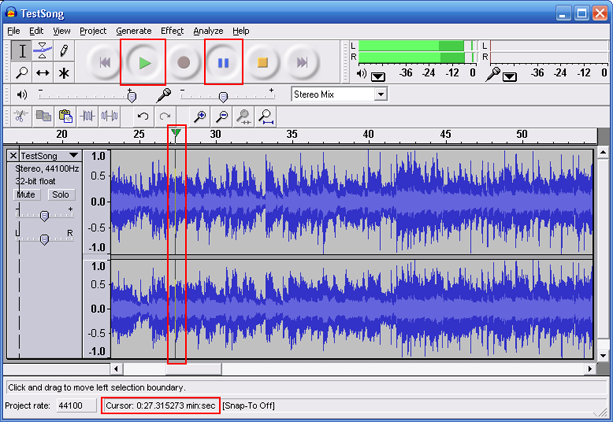The height and width of the screenshot is (422, 613).
Task: Click Fit Project in window icon
Action: [266, 116]
